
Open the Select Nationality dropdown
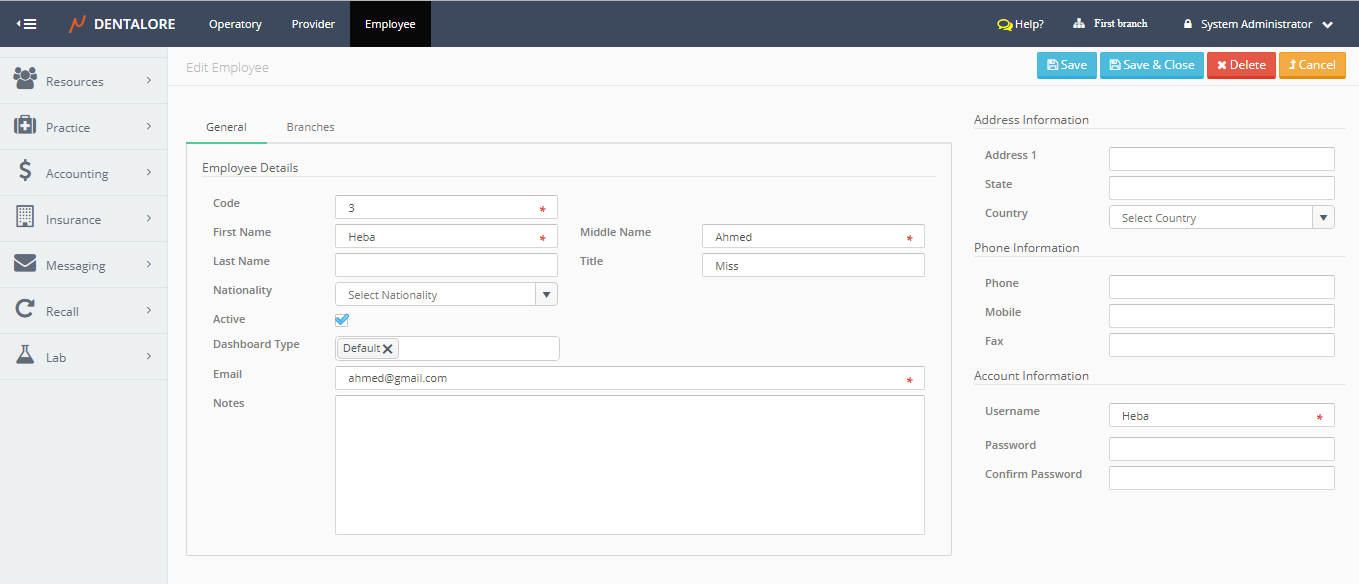click(x=546, y=295)
